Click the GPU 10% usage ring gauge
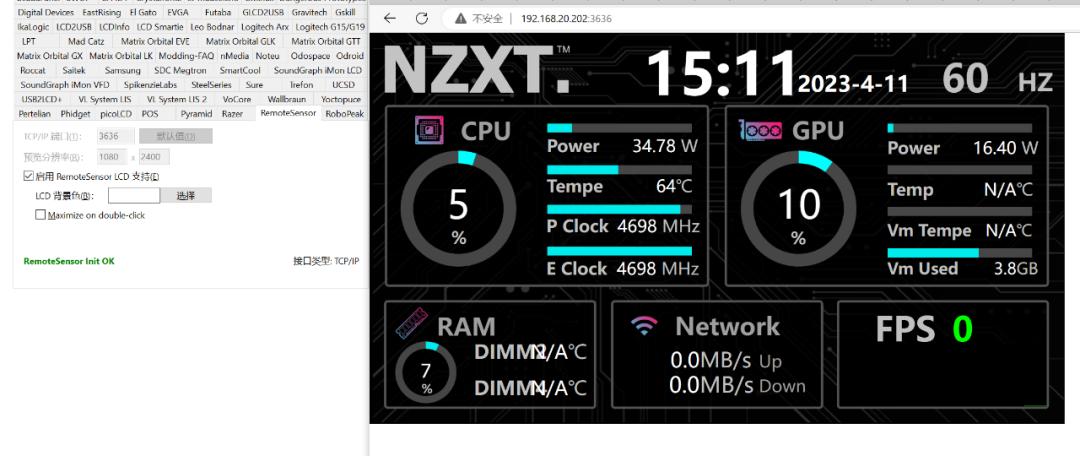This screenshot has height=456, width=1080. pyautogui.click(x=798, y=209)
